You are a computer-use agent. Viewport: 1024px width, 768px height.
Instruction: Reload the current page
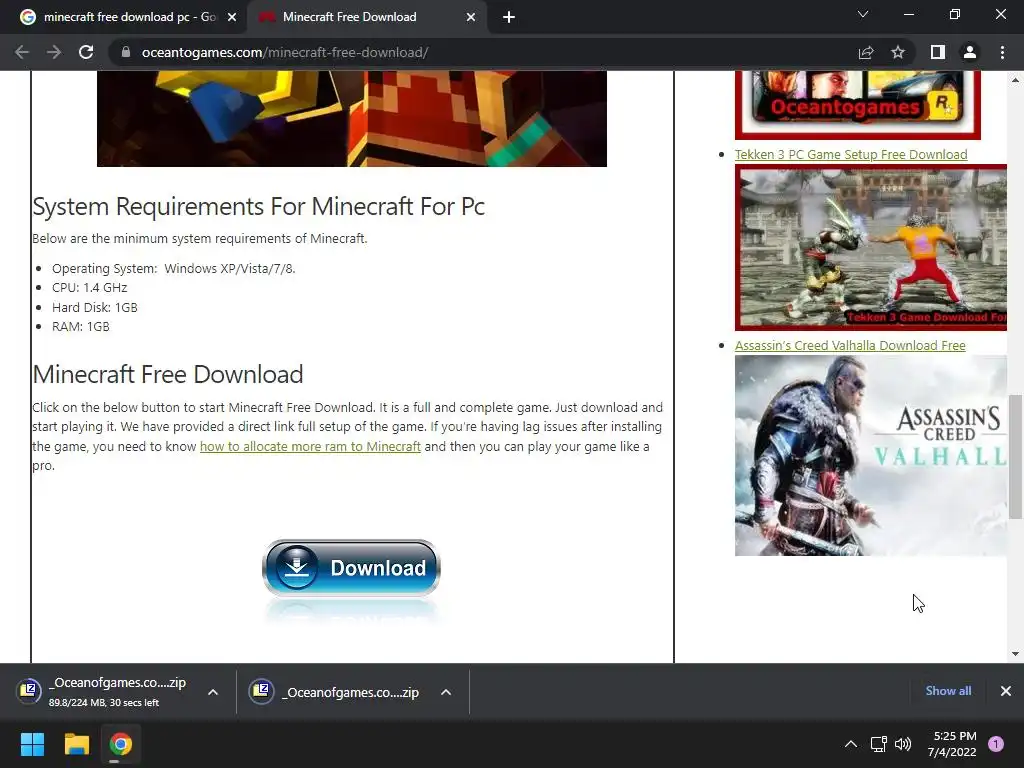(x=86, y=52)
